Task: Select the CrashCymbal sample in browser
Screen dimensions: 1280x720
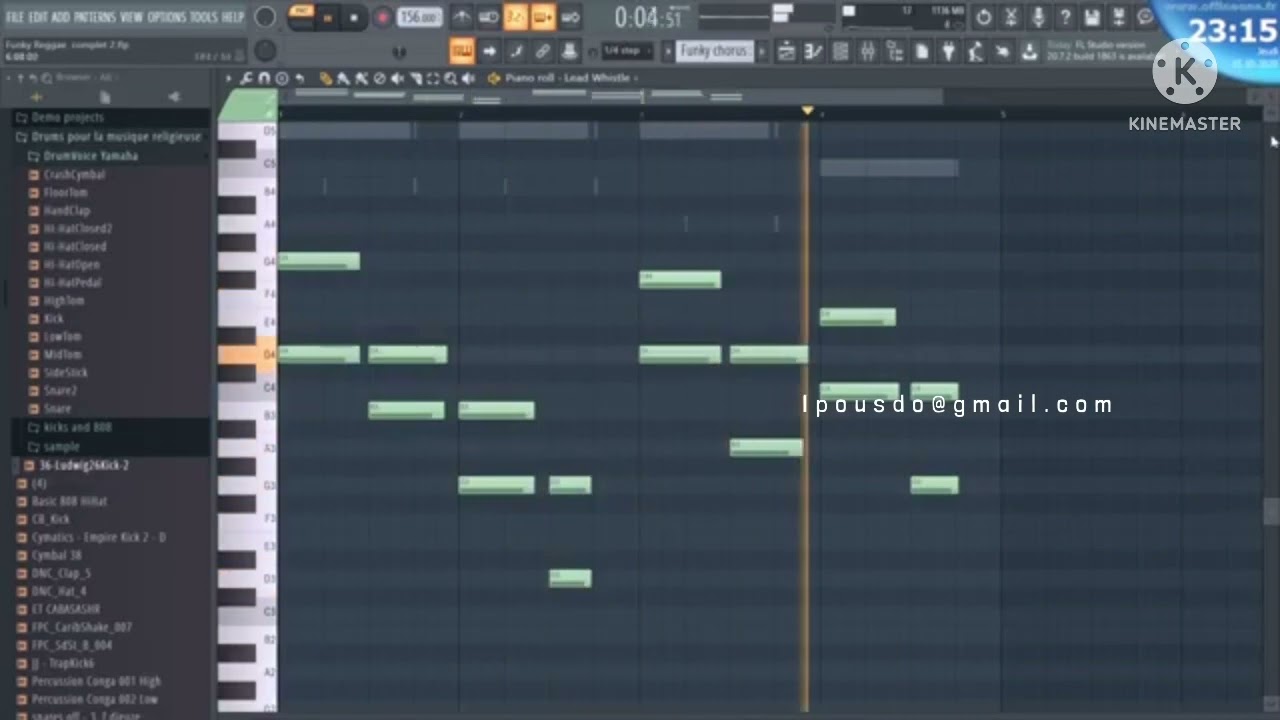Action: tap(73, 174)
